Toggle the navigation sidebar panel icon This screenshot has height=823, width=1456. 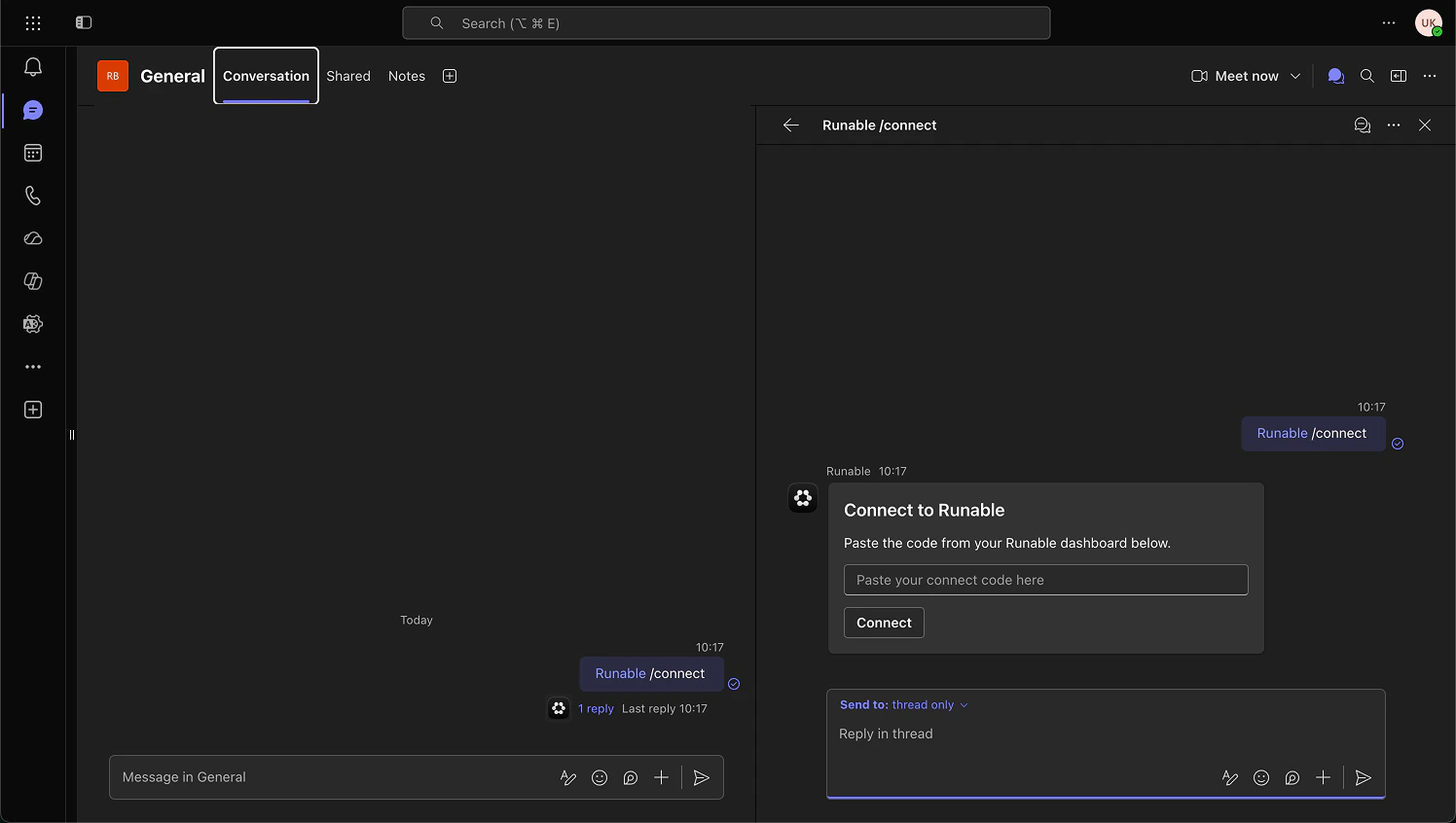(x=84, y=22)
